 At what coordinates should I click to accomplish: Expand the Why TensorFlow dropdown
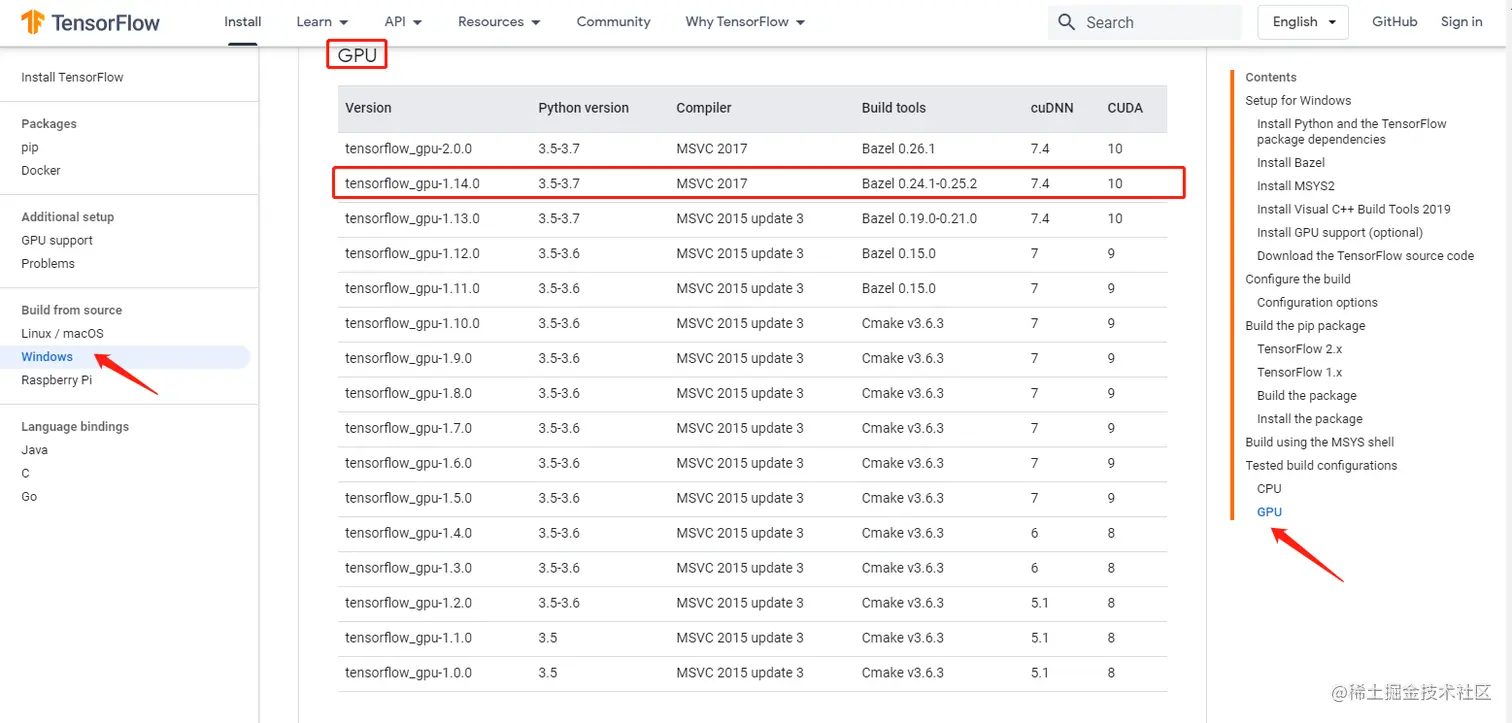coord(745,21)
